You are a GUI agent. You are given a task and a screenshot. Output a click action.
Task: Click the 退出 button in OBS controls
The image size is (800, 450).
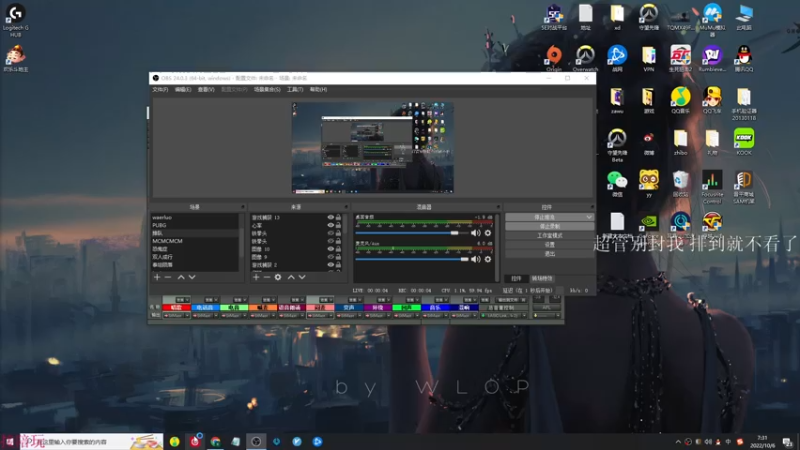(x=549, y=254)
